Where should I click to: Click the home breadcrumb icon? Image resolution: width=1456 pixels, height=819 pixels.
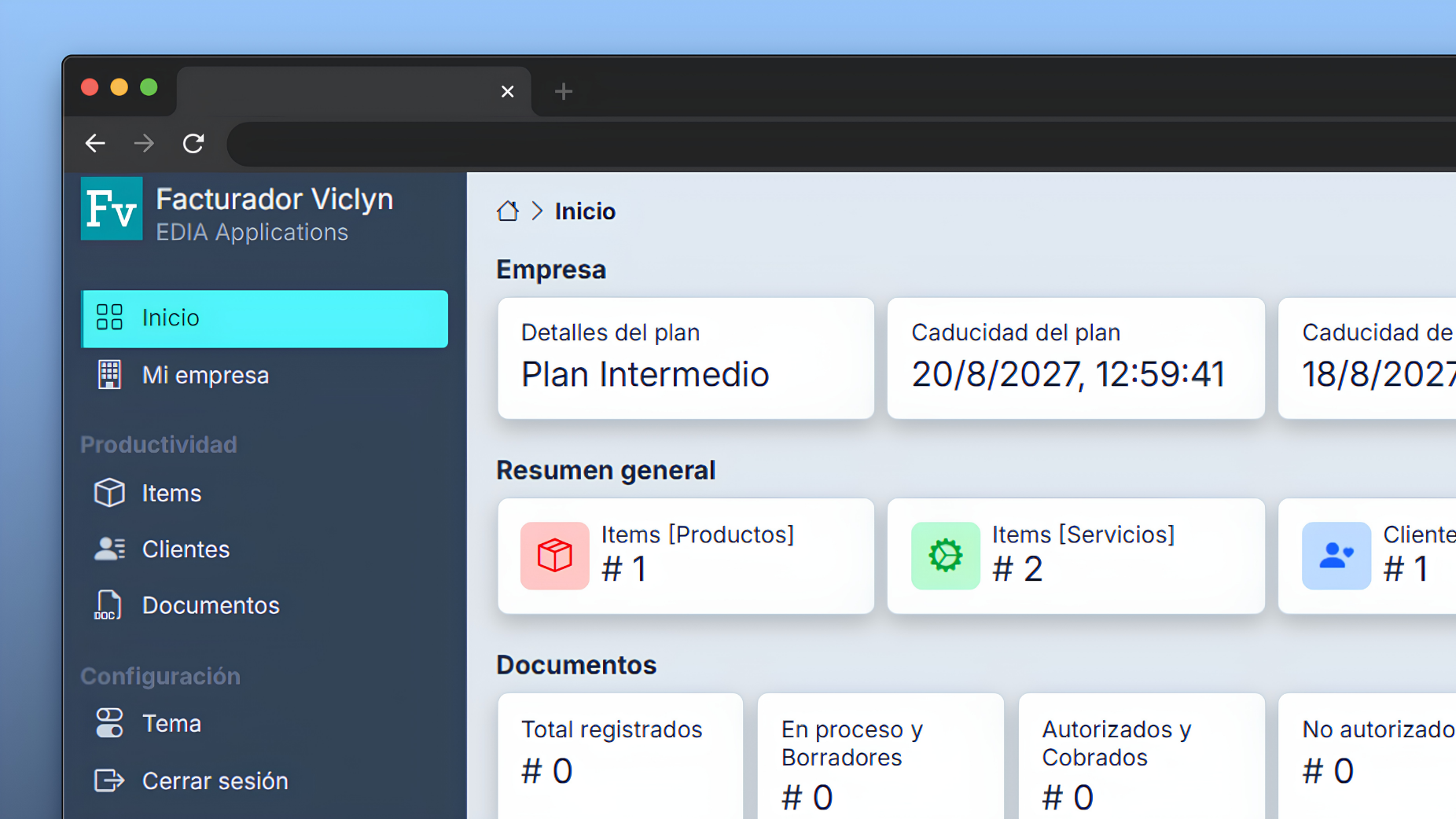click(x=508, y=211)
